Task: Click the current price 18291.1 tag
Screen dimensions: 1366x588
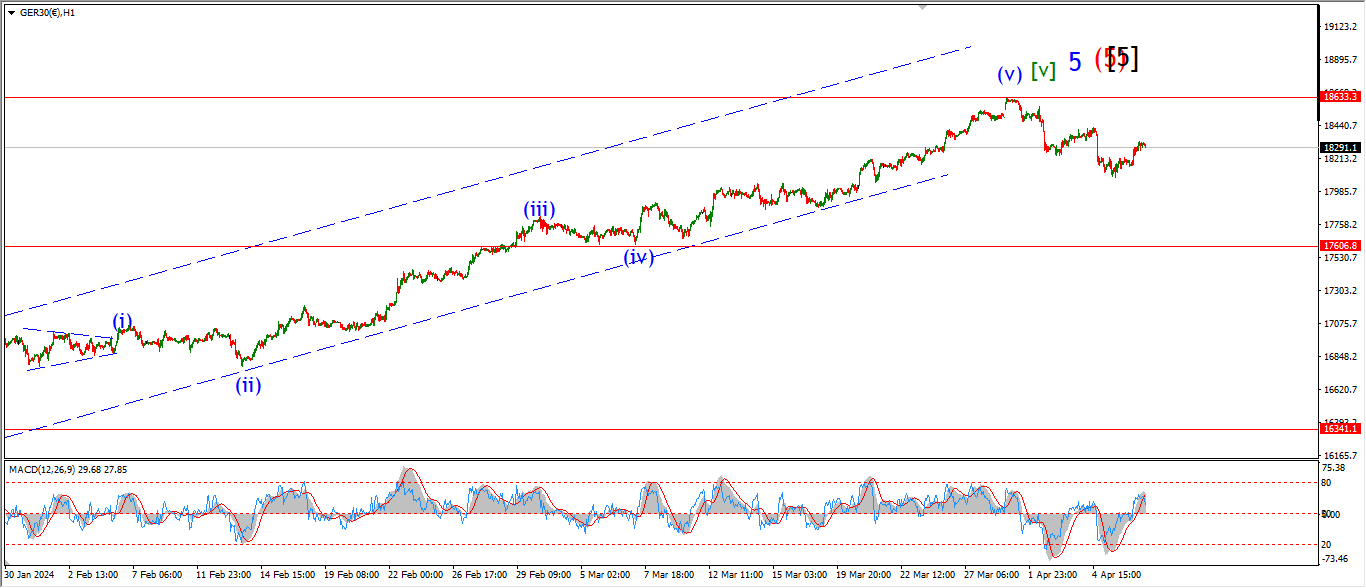Action: point(1340,147)
